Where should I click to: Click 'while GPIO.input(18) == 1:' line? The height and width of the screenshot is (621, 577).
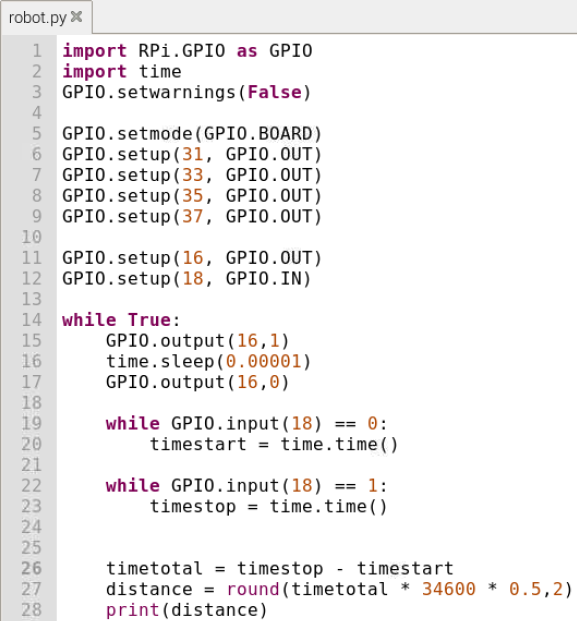247,486
